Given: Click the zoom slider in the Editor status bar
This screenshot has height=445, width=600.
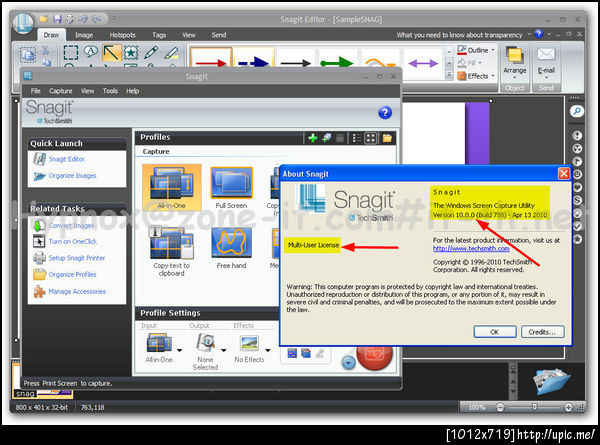Looking at the screenshot, I should [x=535, y=407].
